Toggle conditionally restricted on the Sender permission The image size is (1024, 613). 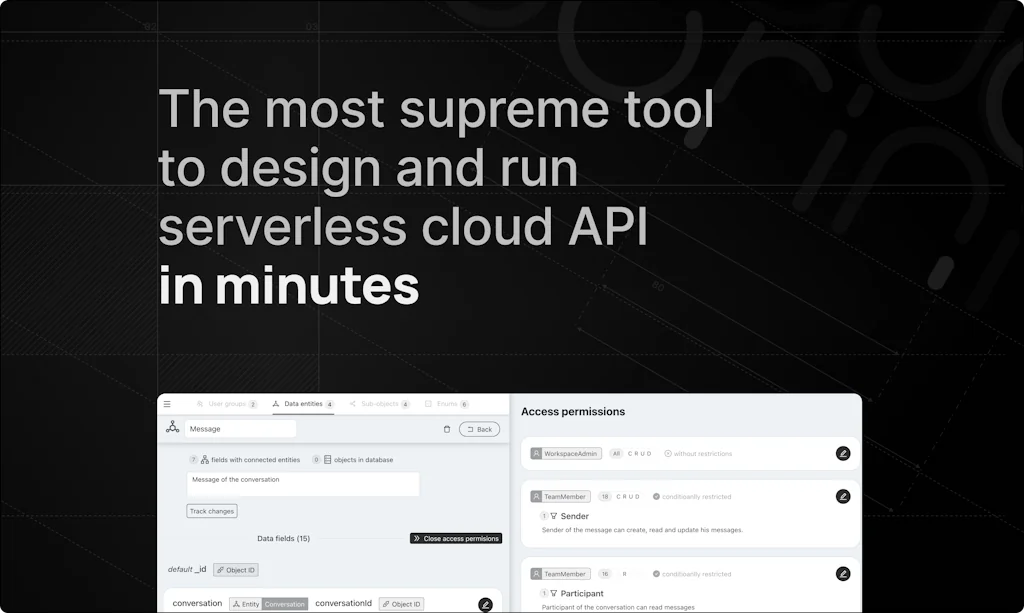691,497
